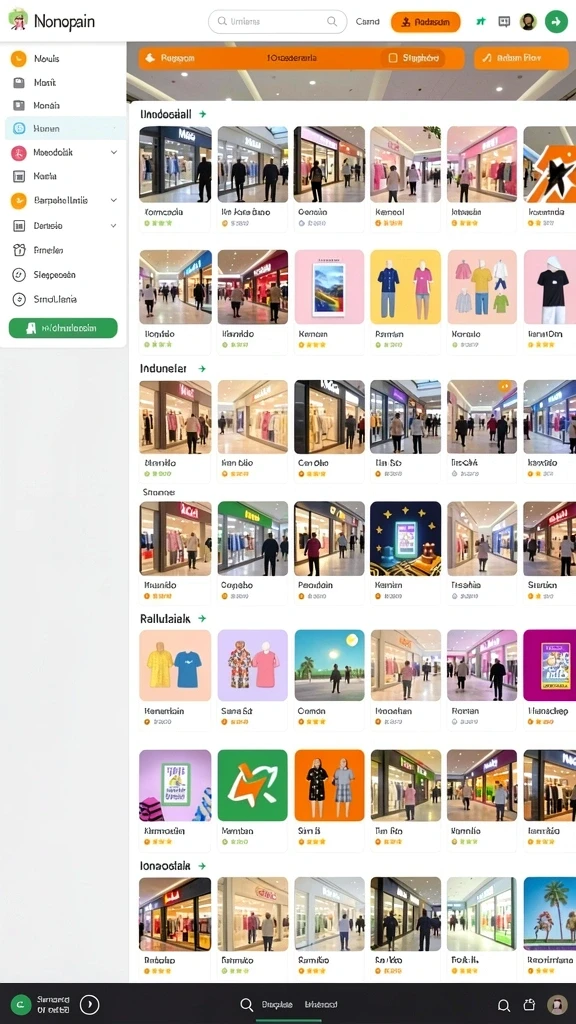Click the orange button with music note icon

(521, 58)
